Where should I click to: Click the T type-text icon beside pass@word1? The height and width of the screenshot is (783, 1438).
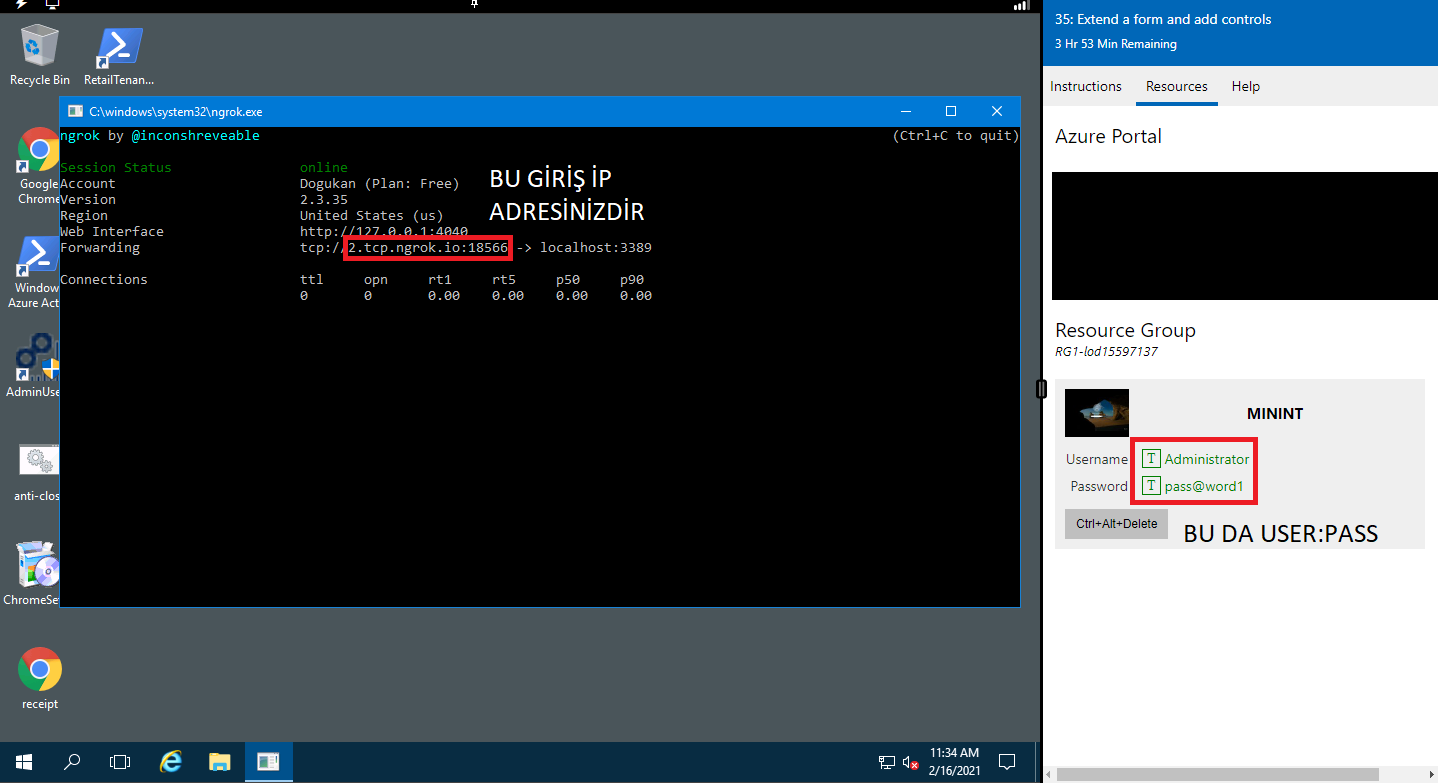[1151, 486]
